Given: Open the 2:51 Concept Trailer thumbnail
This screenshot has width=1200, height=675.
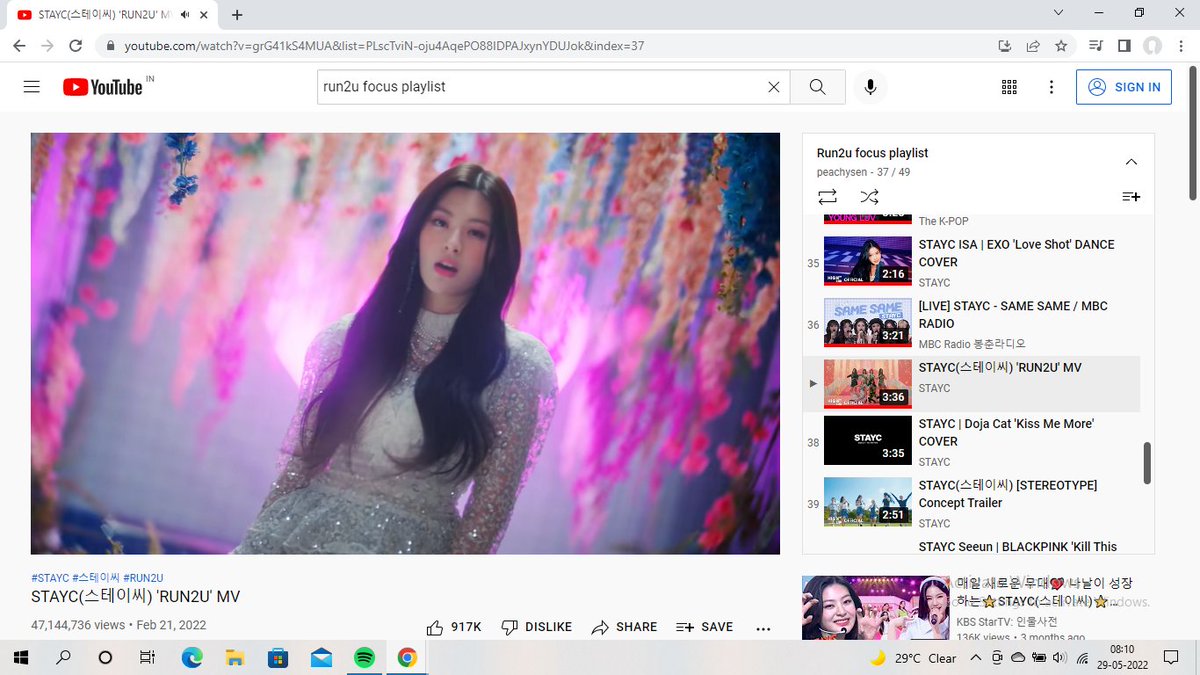Looking at the screenshot, I should pos(867,502).
